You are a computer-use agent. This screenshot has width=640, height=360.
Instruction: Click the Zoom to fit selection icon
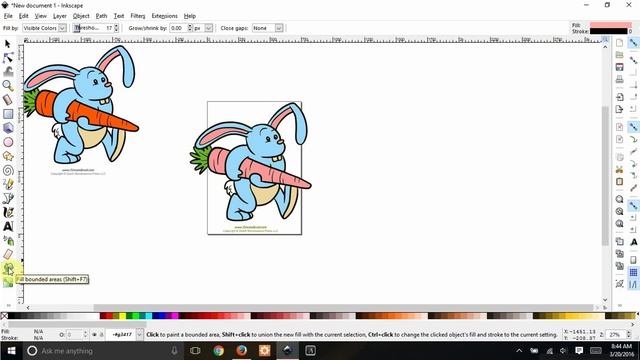619,199
